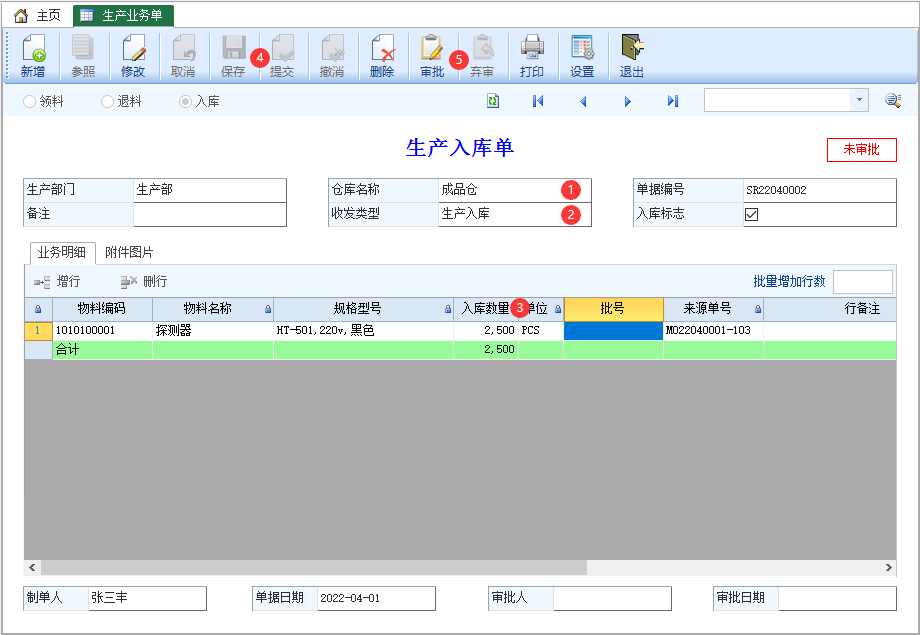Image resolution: width=920 pixels, height=635 pixels.
Task: Select the 领料 radio button
Action: point(29,101)
